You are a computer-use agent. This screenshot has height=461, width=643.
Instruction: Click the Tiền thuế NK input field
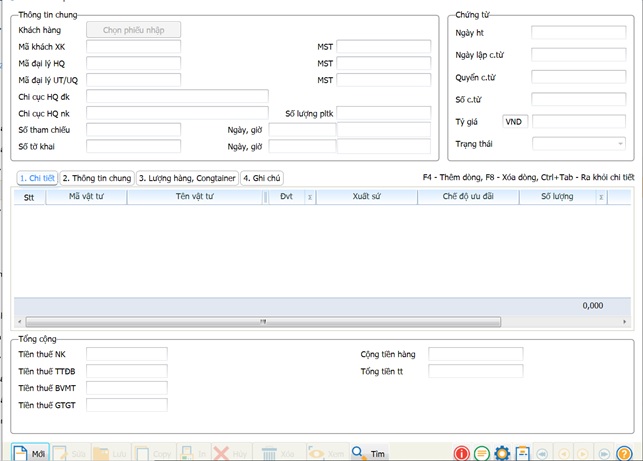[x=127, y=354]
